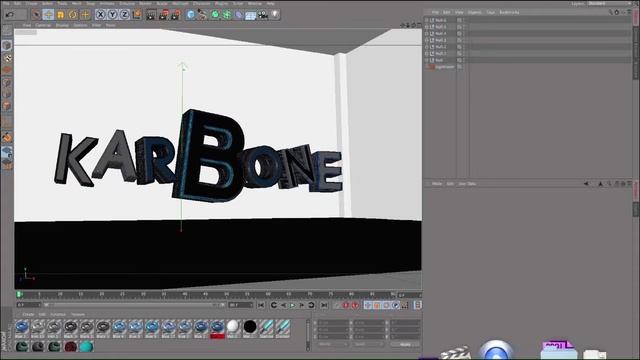Click the timeline preview range slider
This screenshot has width=640, height=360.
click(134, 305)
